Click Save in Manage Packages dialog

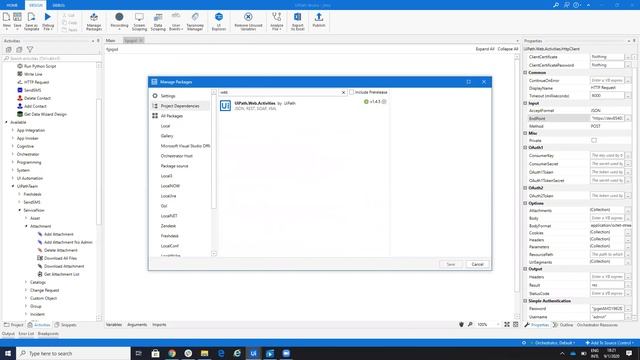[x=451, y=264]
